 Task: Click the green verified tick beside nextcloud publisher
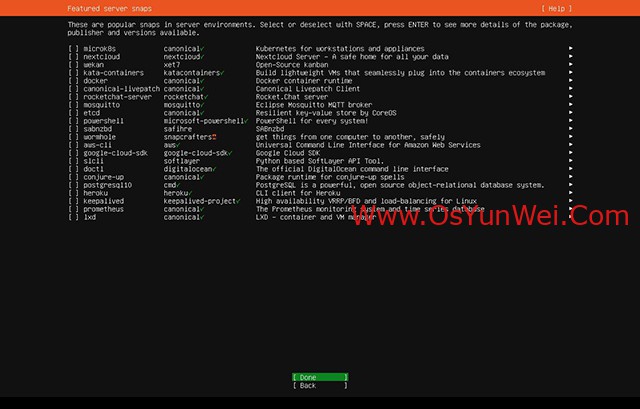pyautogui.click(x=202, y=57)
